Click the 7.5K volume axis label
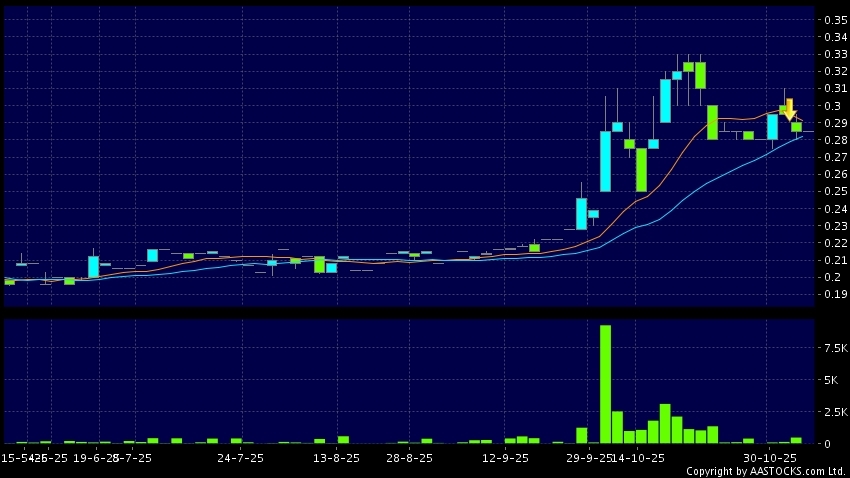The height and width of the screenshot is (478, 850). [835, 348]
